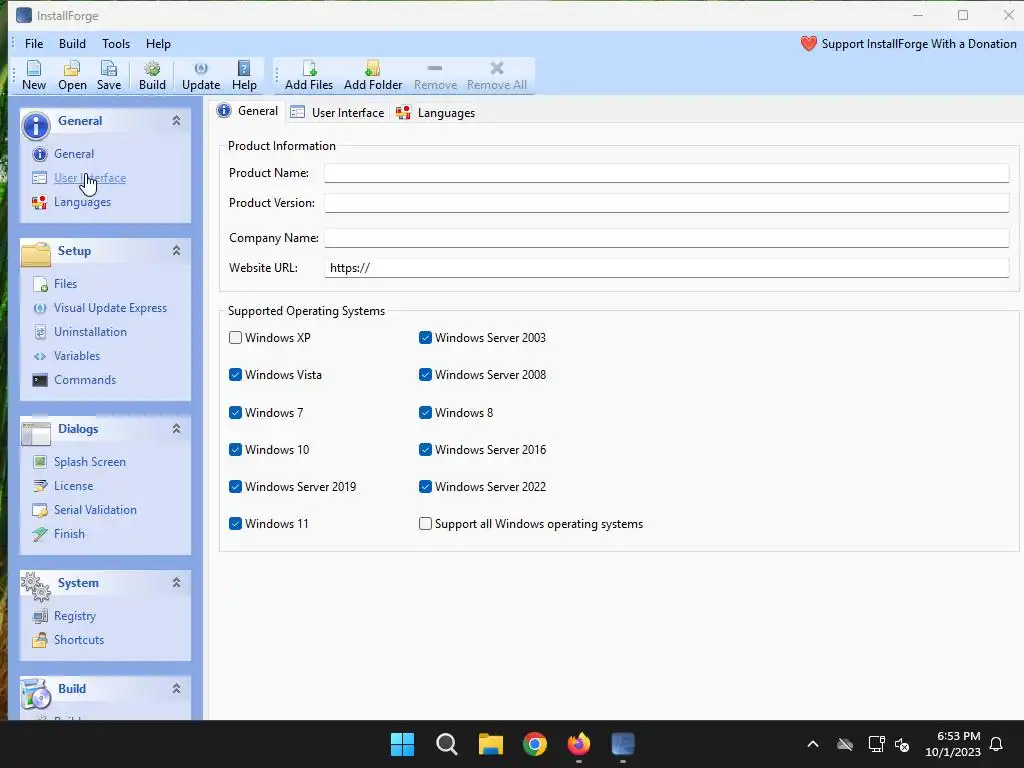The height and width of the screenshot is (768, 1024).
Task: Show hidden system tray icons
Action: pyautogui.click(x=813, y=744)
